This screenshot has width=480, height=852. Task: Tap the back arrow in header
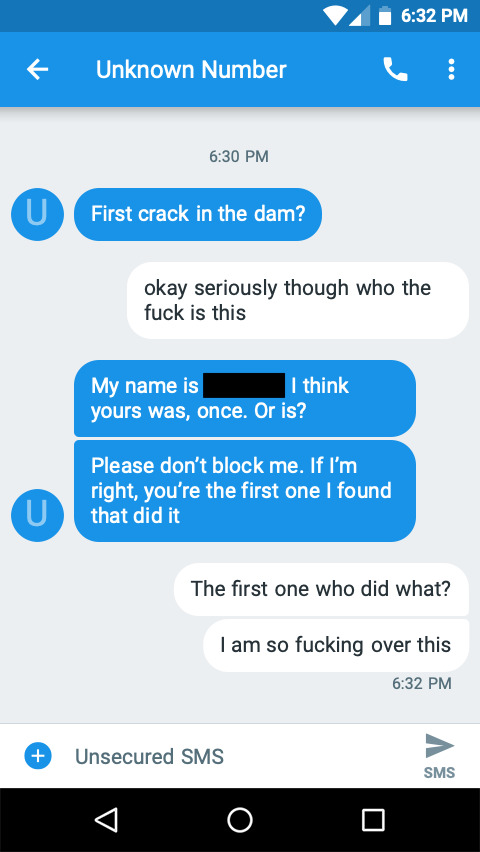[x=38, y=70]
